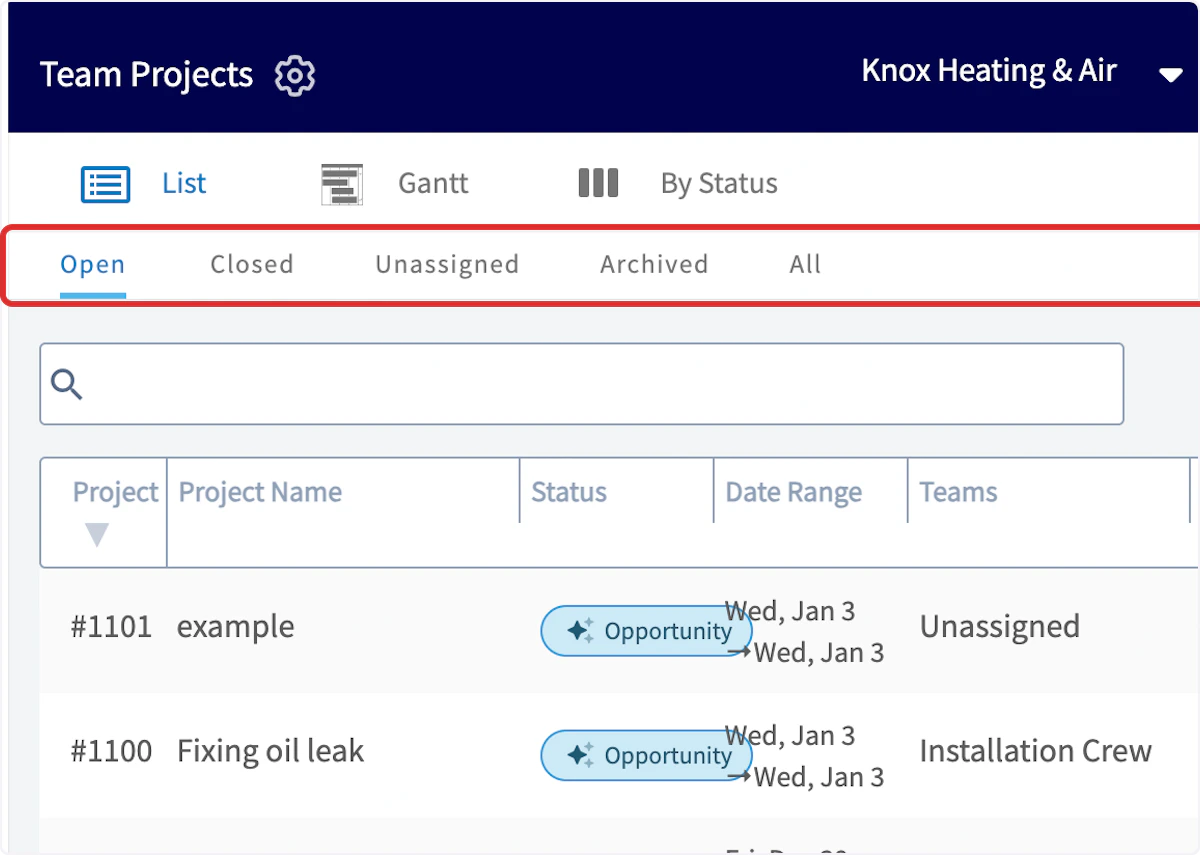Viewport: 1200px width, 855px height.
Task: Switch to By Status view label
Action: [x=719, y=184]
